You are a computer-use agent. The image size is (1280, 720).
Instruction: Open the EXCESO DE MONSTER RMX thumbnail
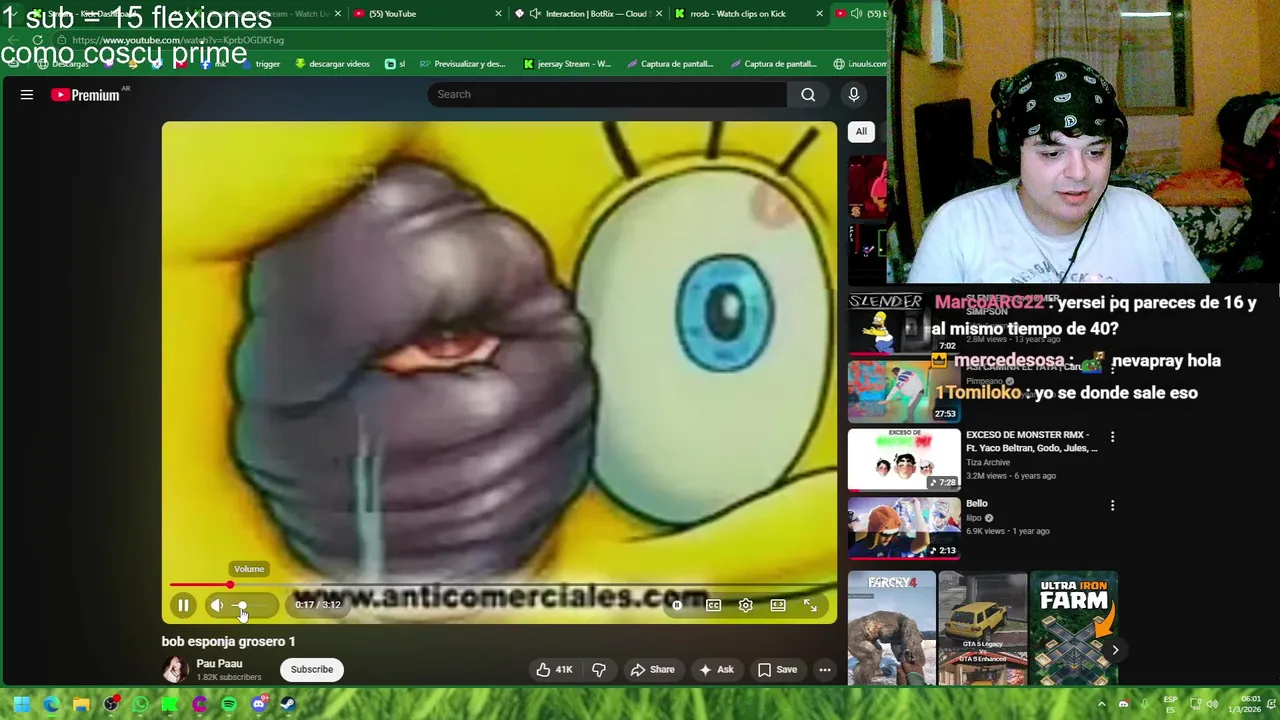[x=904, y=460]
